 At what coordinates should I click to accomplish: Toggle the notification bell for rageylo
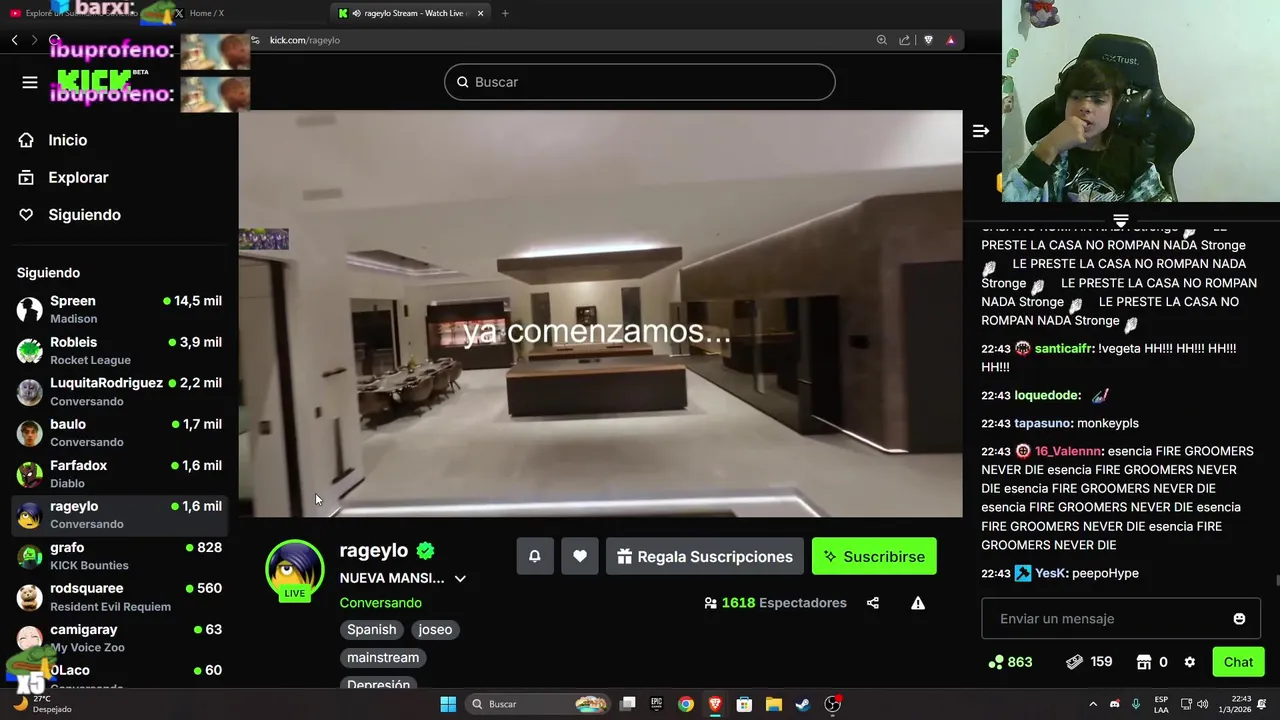tap(535, 556)
